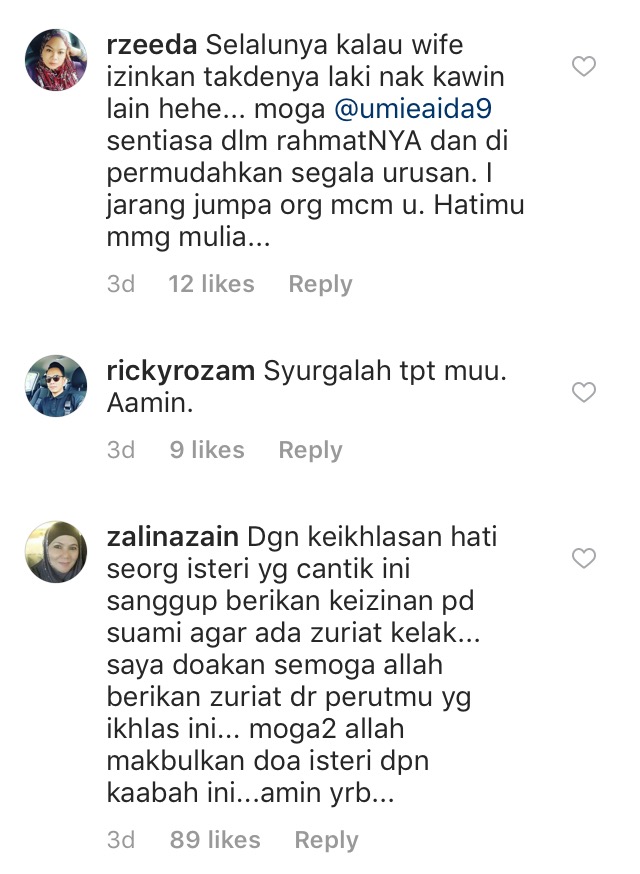Reply to zalinazain's comment
Viewport: 640px width, 874px height.
[326, 840]
